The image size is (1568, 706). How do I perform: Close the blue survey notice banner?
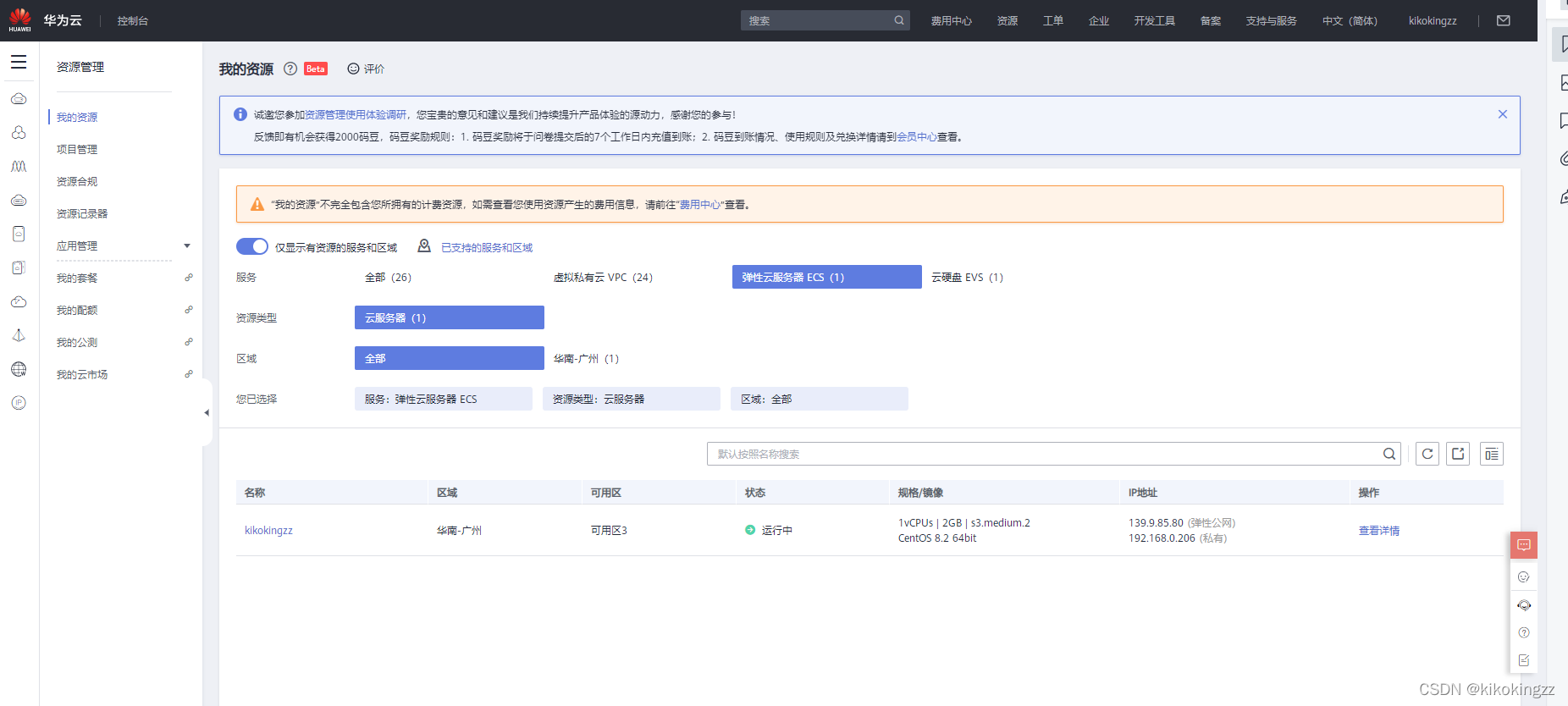tap(1503, 114)
